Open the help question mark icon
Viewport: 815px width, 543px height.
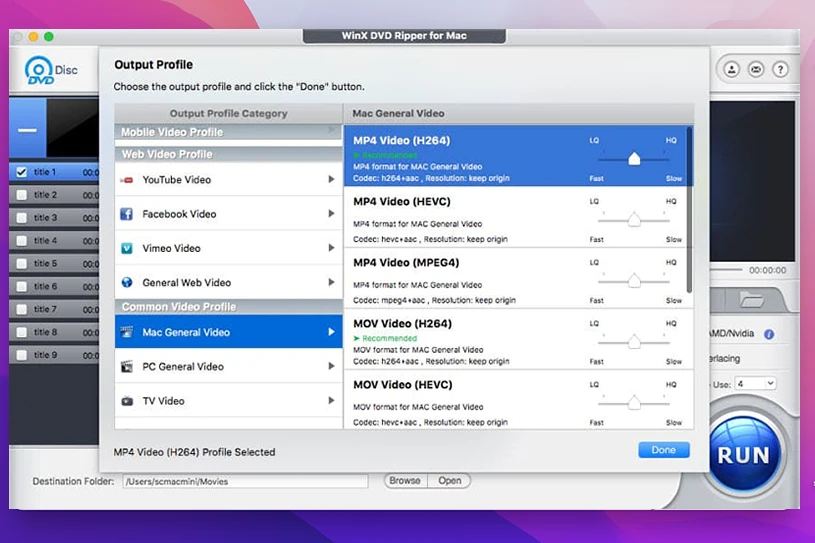[780, 69]
